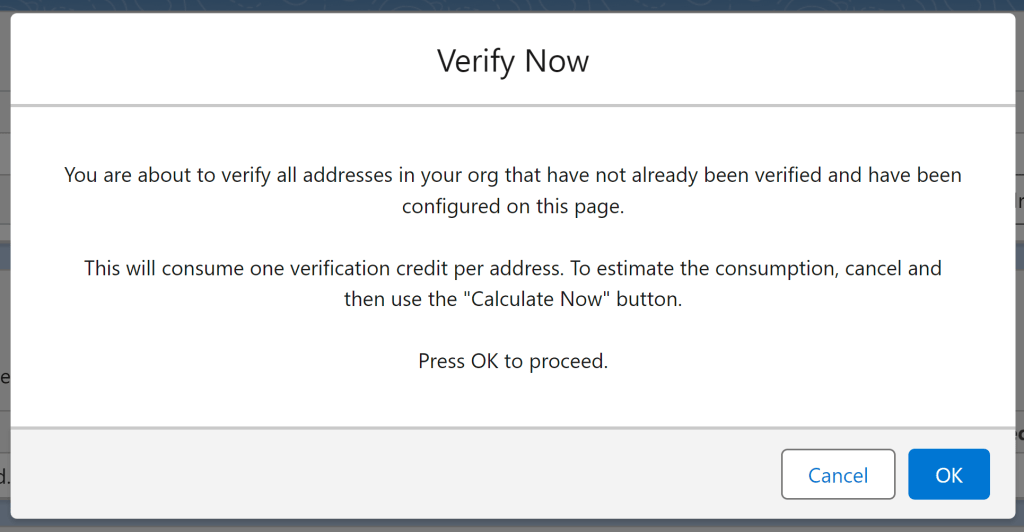Screen dimensions: 1024x532
Task: Click the verification credit consumption paragraph
Action: pyautogui.click(x=513, y=283)
